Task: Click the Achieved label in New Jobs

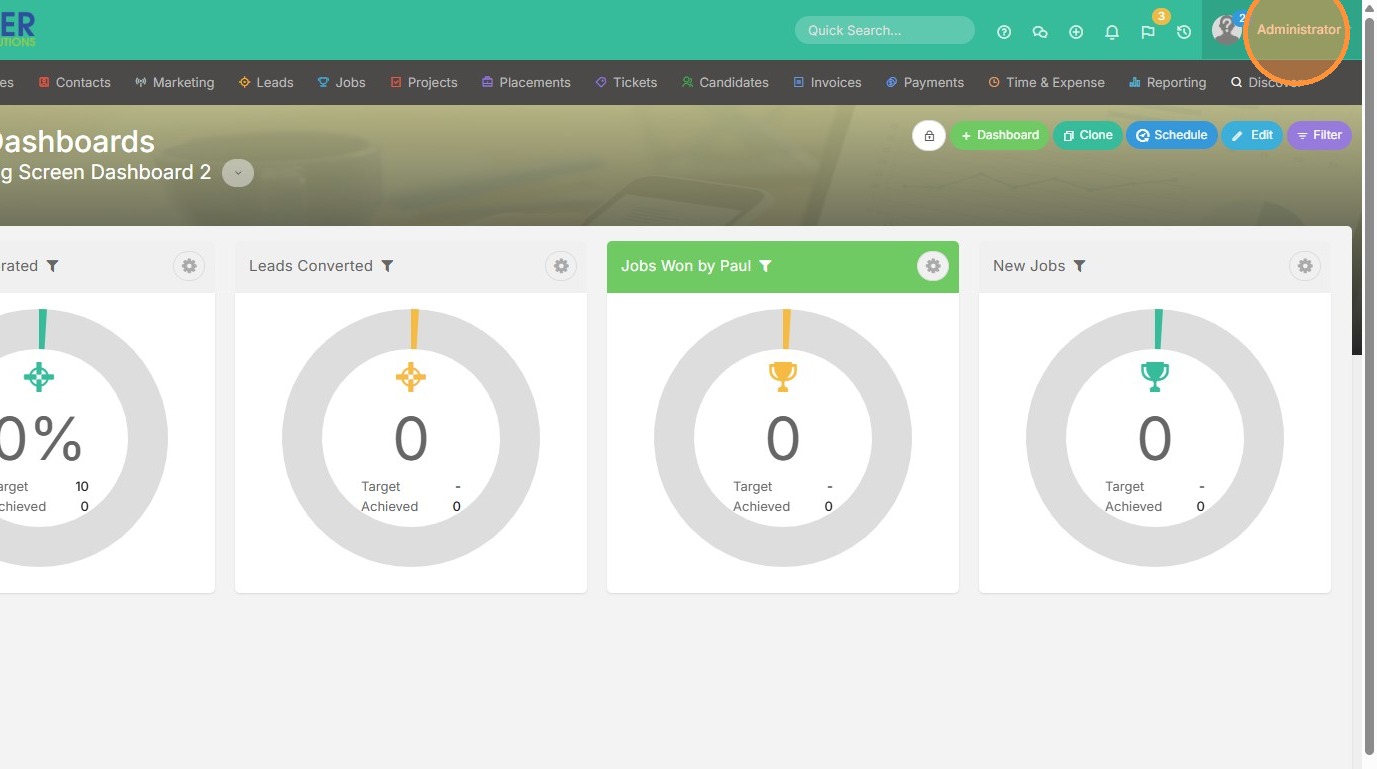Action: point(1134,507)
